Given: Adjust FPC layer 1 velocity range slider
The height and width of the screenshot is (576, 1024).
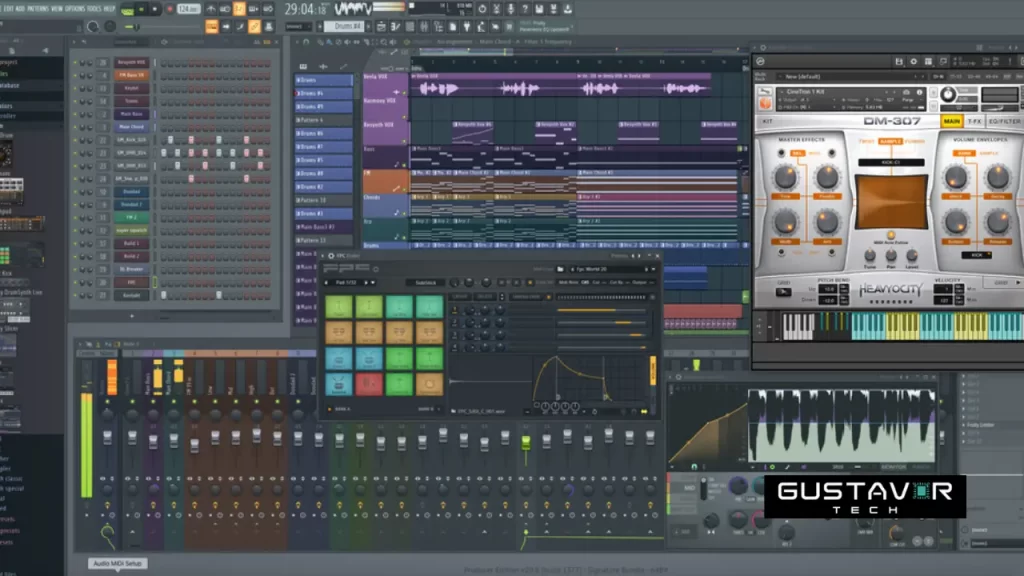Looking at the screenshot, I should (x=601, y=310).
